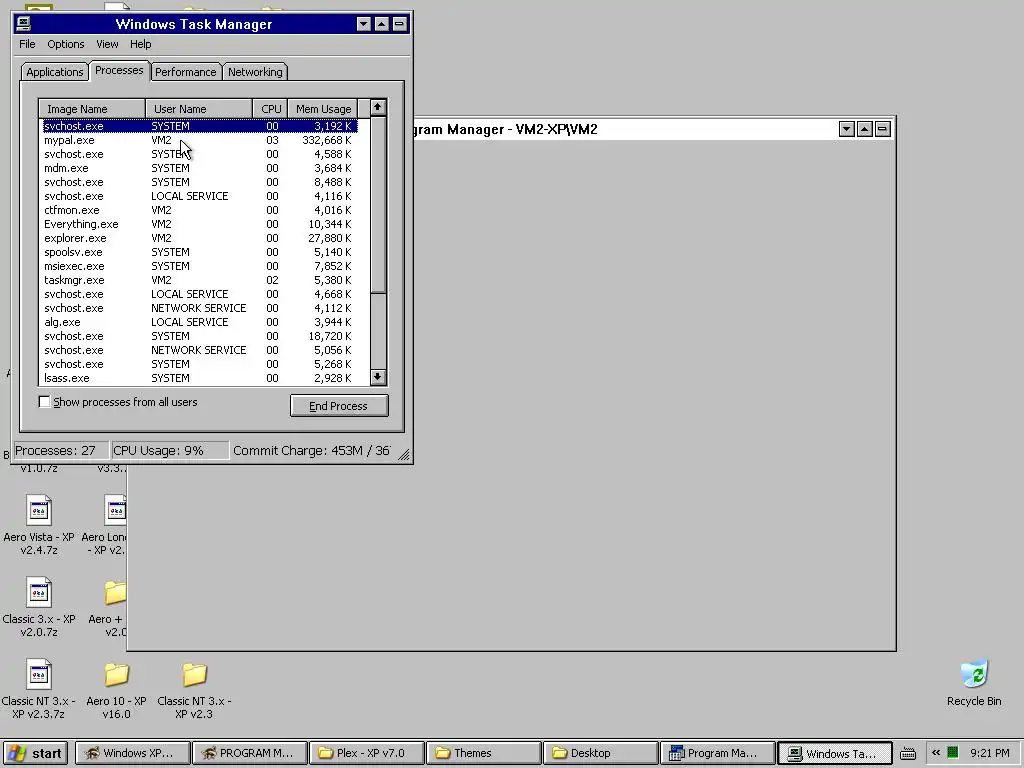Switch to PROGRAM M... taskbar button
This screenshot has width=1024, height=768.
click(249, 753)
